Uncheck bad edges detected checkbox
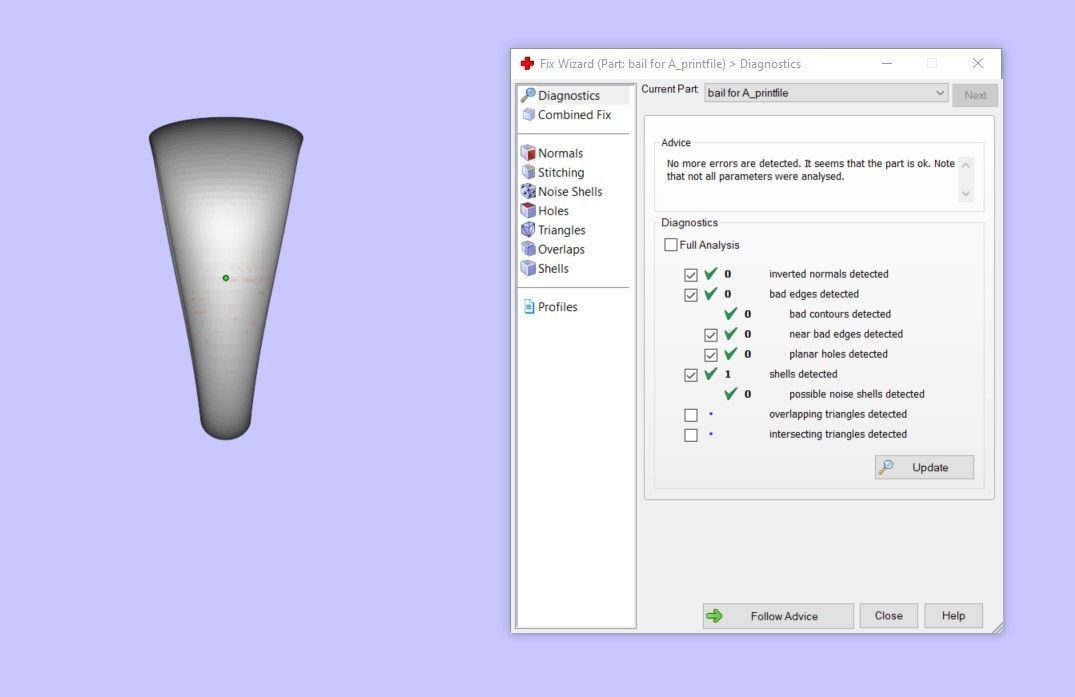 point(690,295)
